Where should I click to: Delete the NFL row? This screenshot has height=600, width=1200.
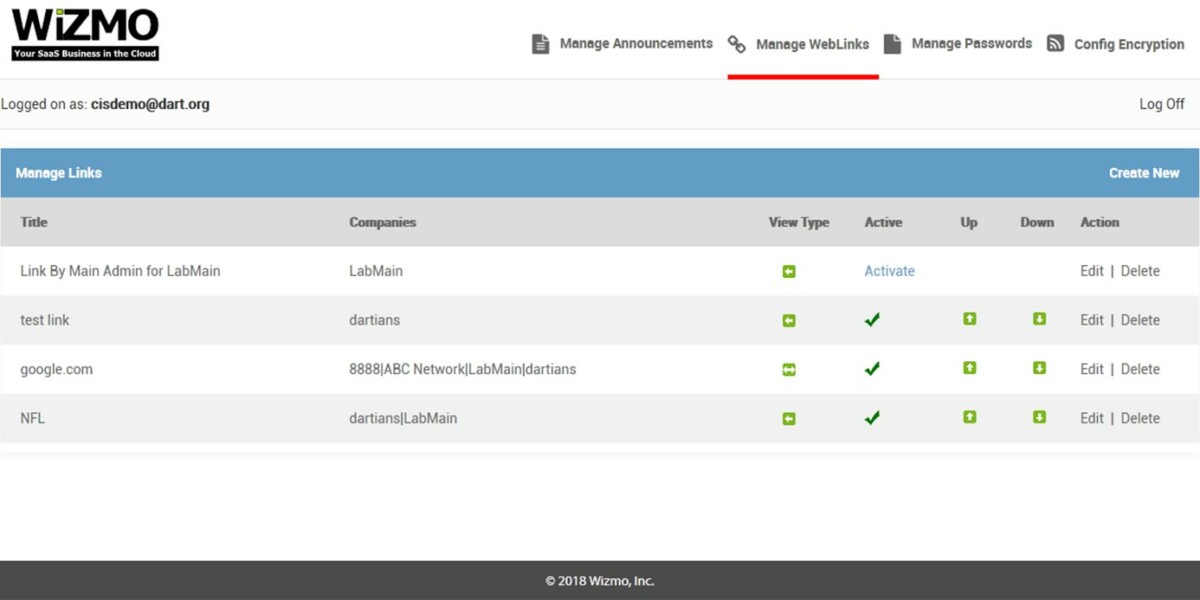click(x=1140, y=418)
